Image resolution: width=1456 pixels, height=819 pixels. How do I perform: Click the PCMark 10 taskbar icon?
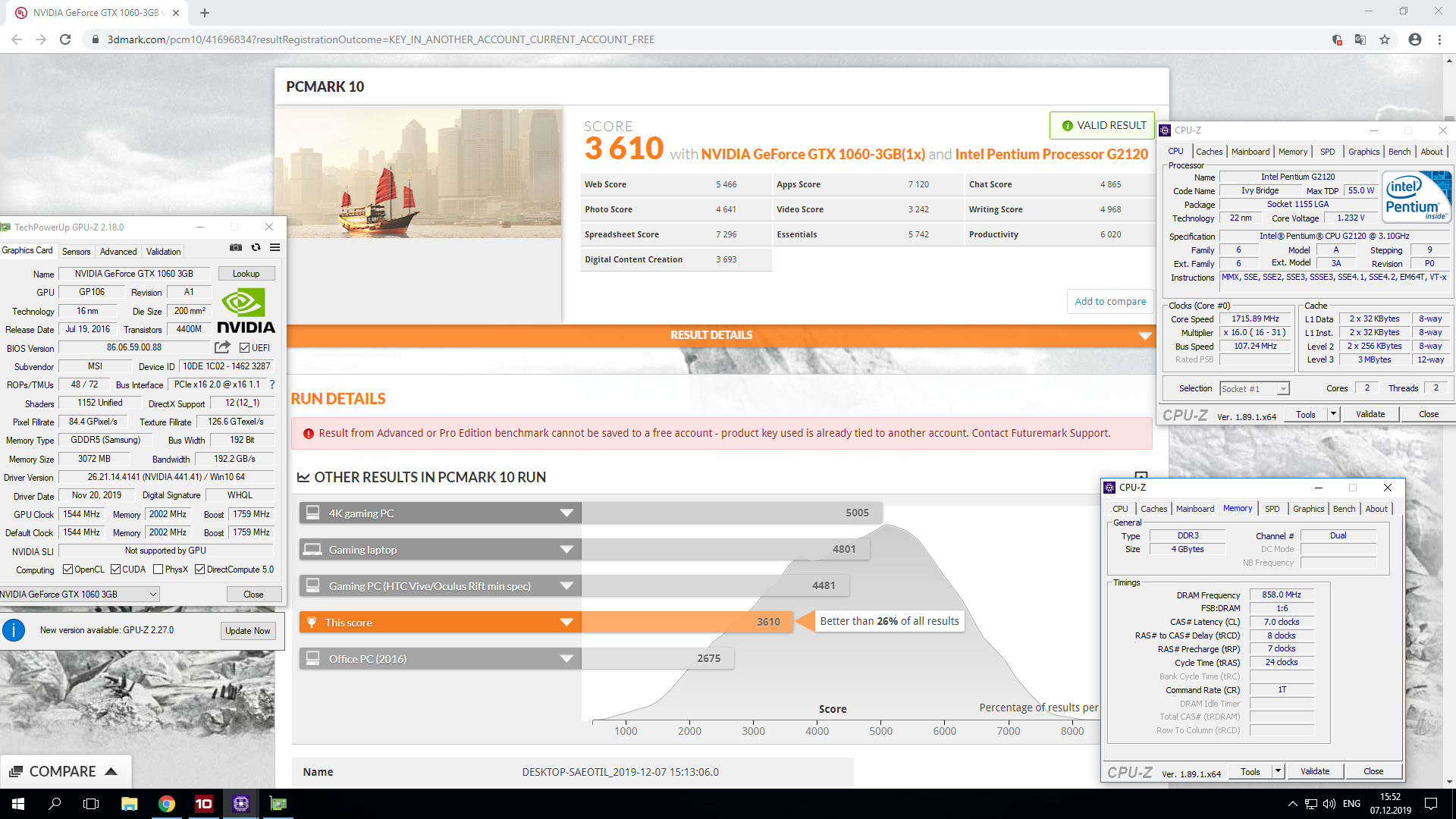point(204,804)
